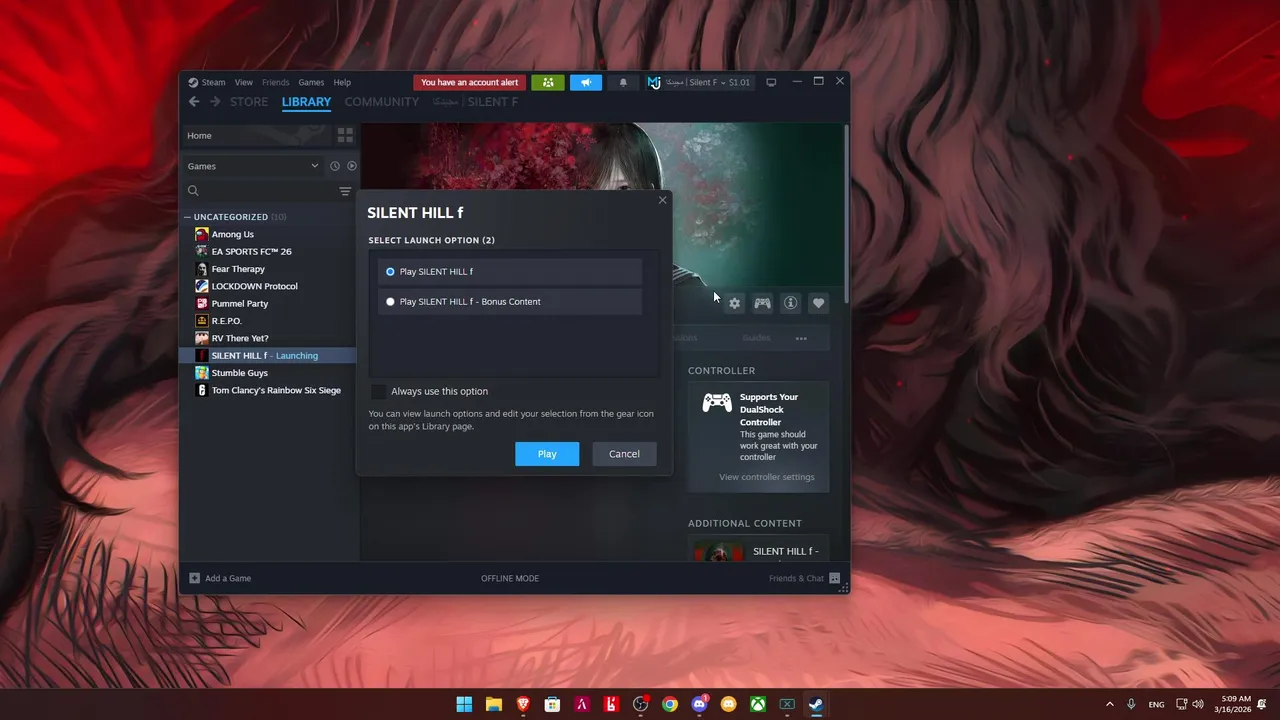Click the recent activity clock icon
Screen dimensions: 1280x720
(x=335, y=166)
